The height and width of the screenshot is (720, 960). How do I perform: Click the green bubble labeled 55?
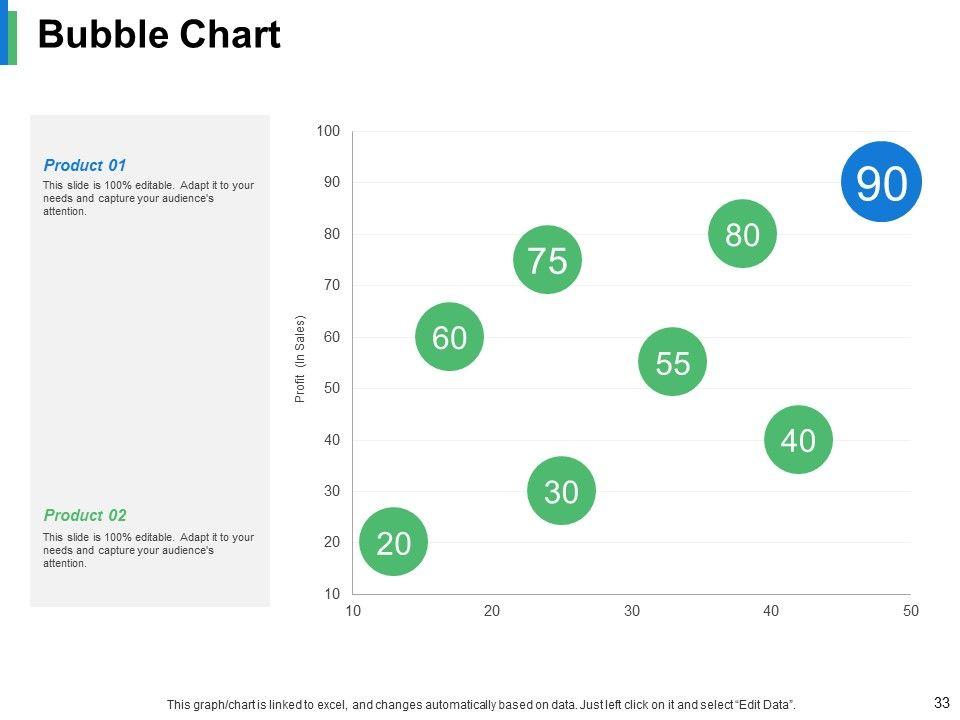673,362
